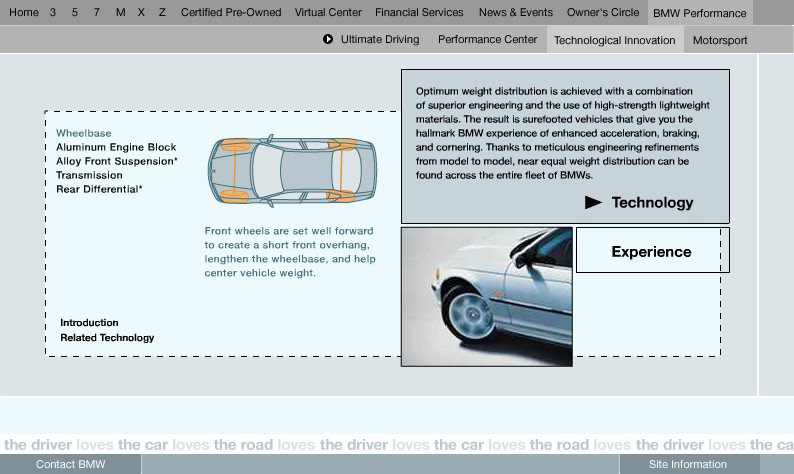Select the BMW Performance tab

click(700, 13)
